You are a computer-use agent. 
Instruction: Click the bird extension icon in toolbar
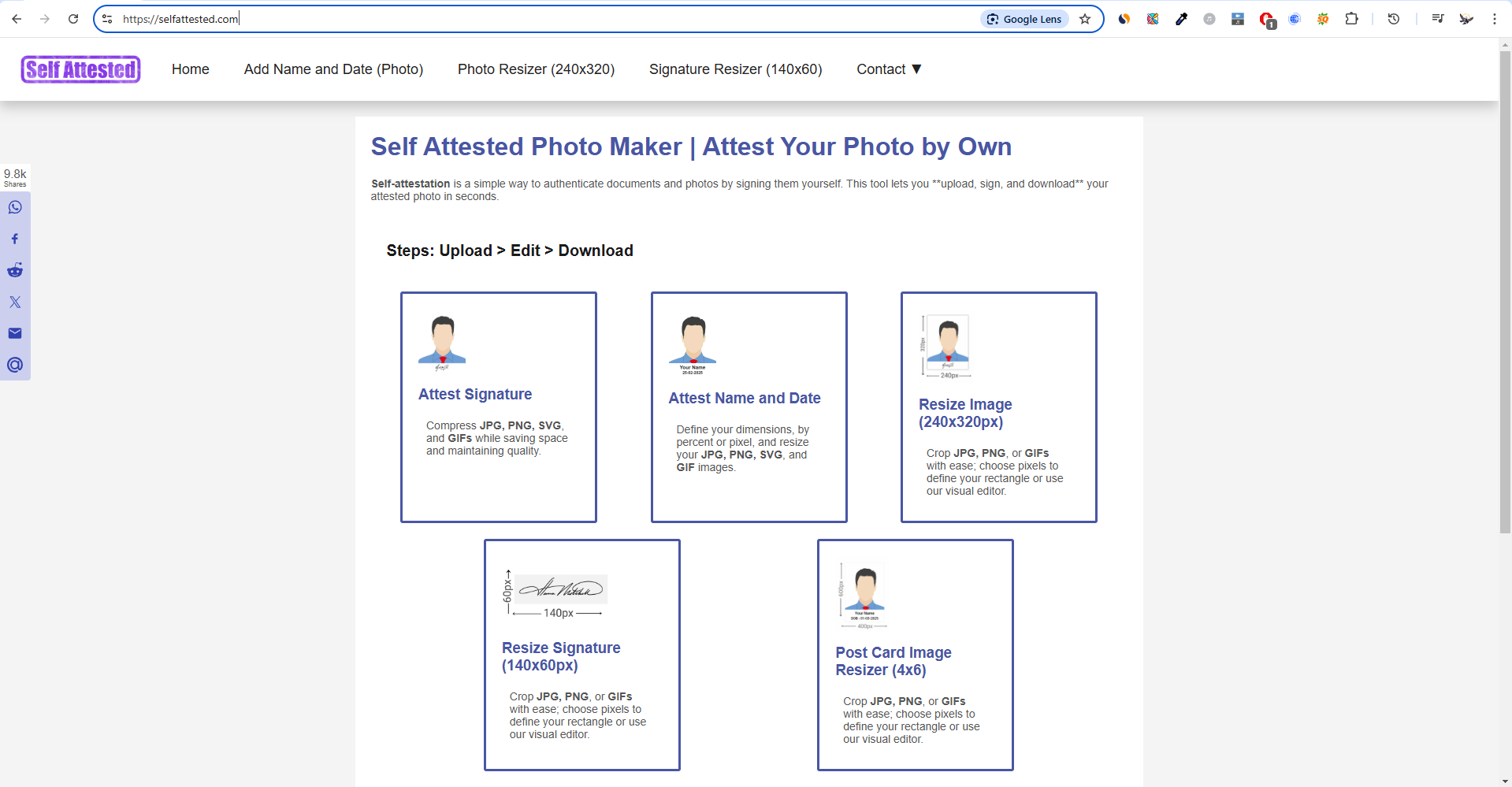click(x=1466, y=19)
